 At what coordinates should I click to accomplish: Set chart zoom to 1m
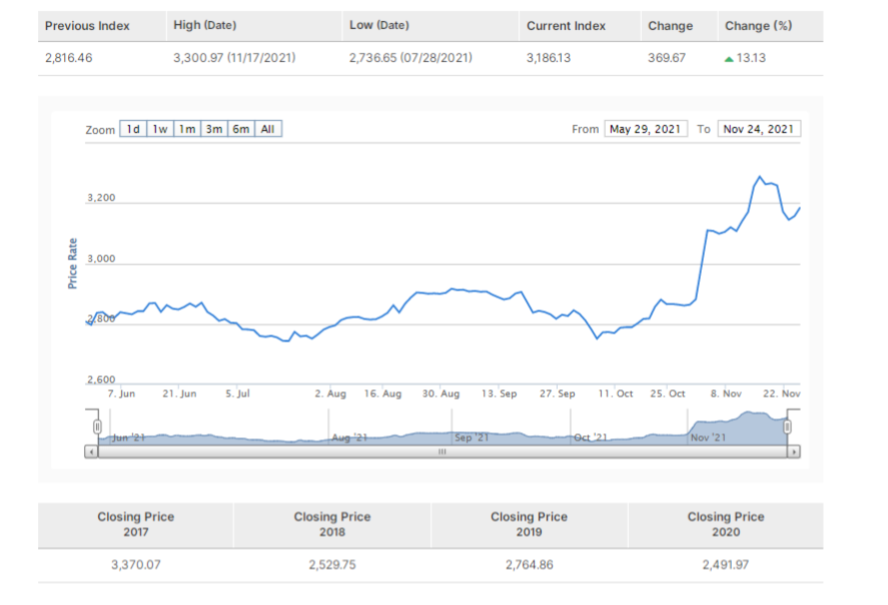point(187,129)
